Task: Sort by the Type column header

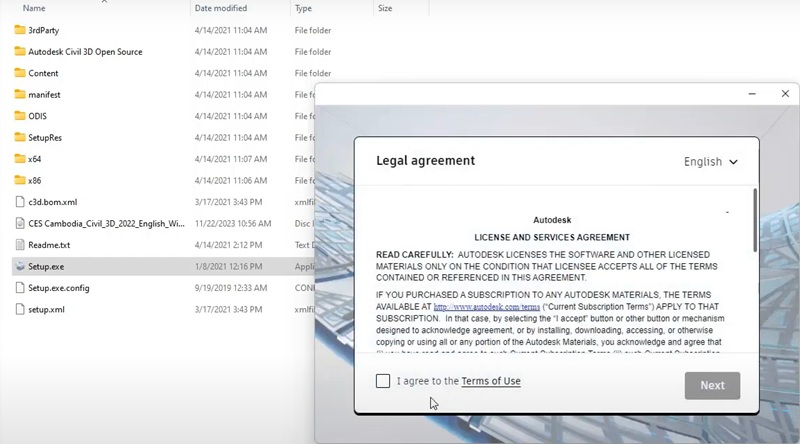Action: pyautogui.click(x=303, y=8)
